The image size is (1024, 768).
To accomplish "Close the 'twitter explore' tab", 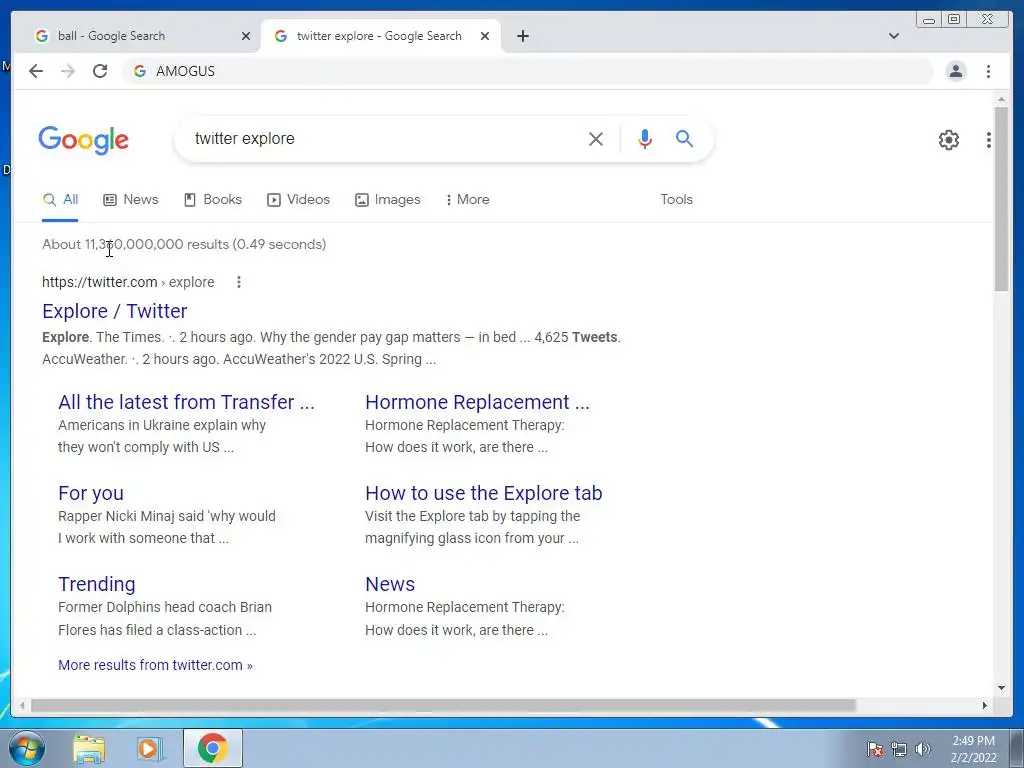I will pos(485,36).
